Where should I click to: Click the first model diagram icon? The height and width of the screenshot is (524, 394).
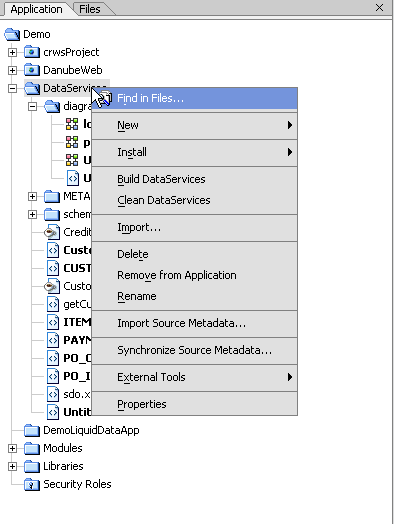[72, 124]
